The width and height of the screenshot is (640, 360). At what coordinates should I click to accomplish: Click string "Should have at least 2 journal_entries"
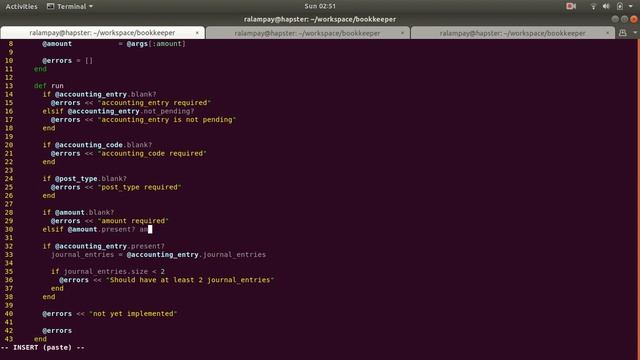click(190, 280)
